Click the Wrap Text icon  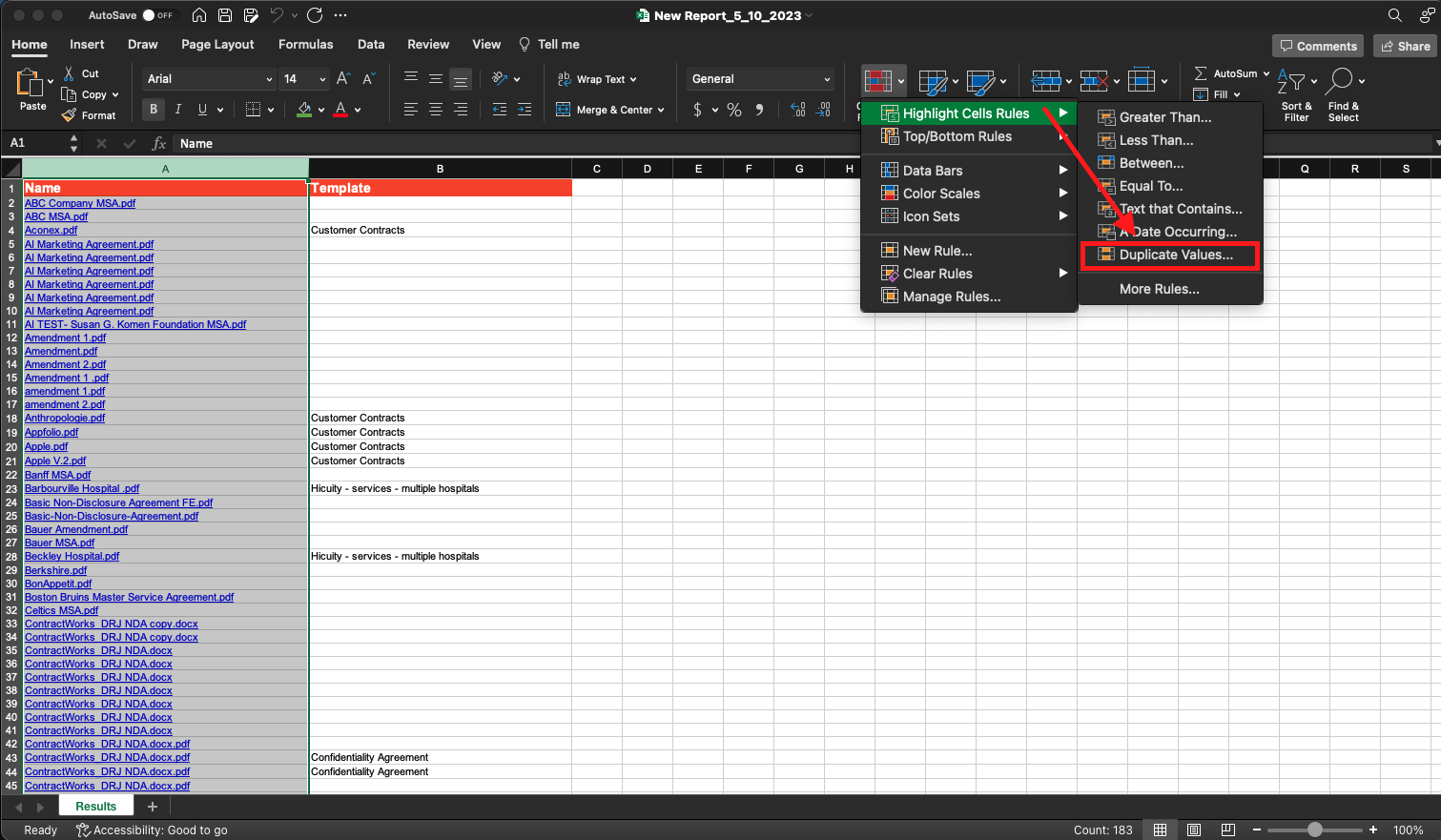[564, 79]
